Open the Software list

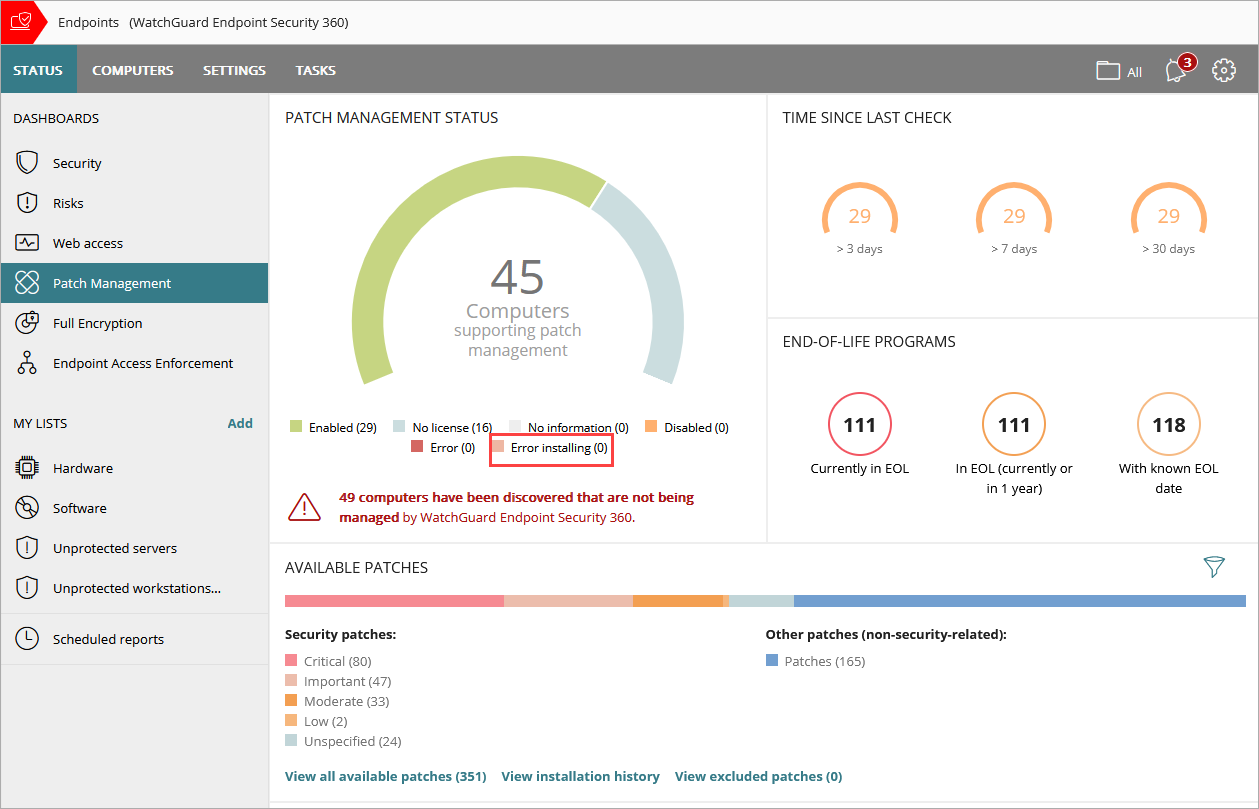click(x=134, y=508)
